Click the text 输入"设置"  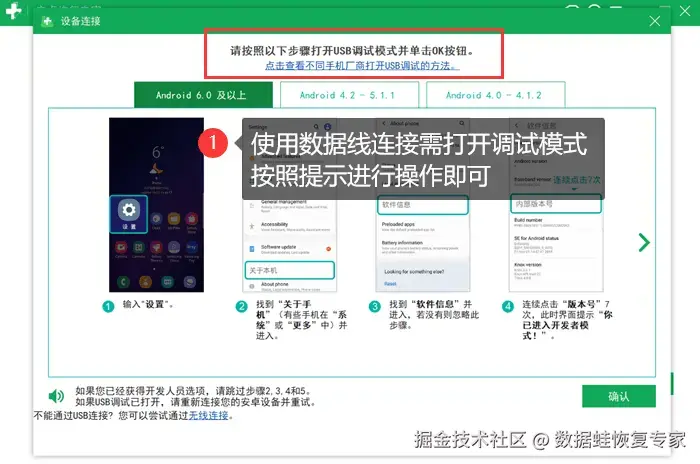[148, 305]
